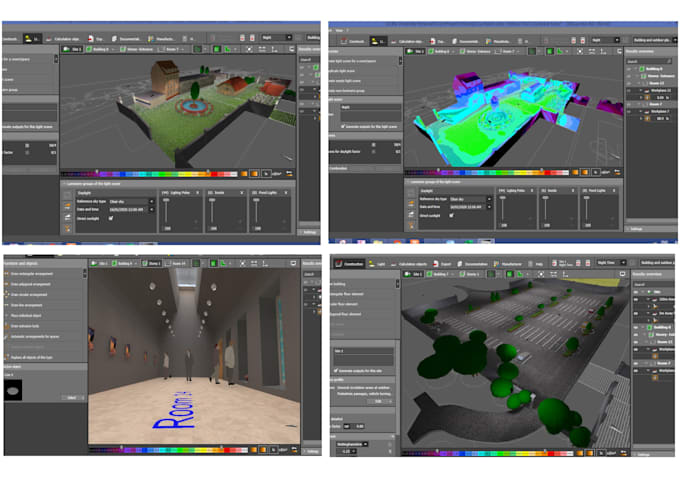Click hourglass icon left of garden Daylight panel
The width and height of the screenshot is (680, 481).
[x=68, y=228]
